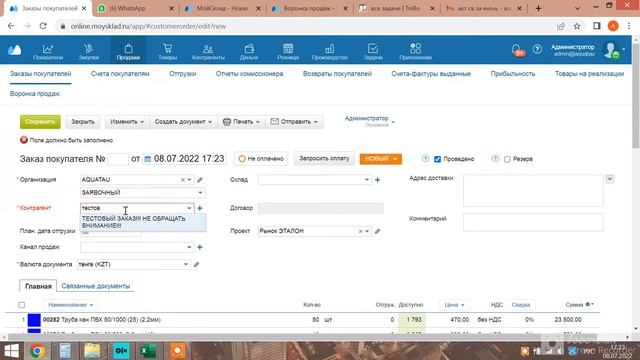Viewport: 640px width, 360px height.
Task: Open Excel from the Windows taskbar
Action: click(147, 351)
